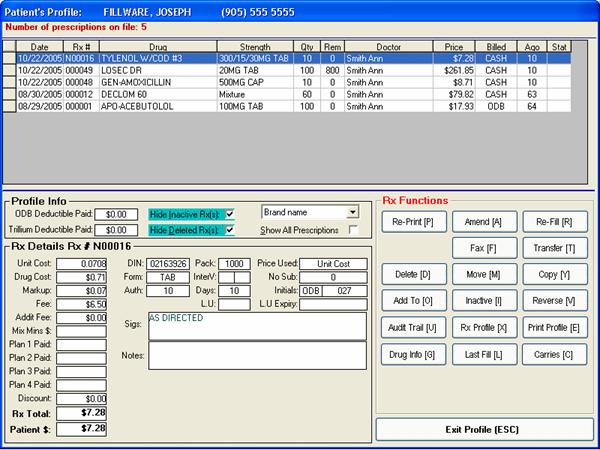
Task: Click the Add To [O] button
Action: pyautogui.click(x=414, y=300)
